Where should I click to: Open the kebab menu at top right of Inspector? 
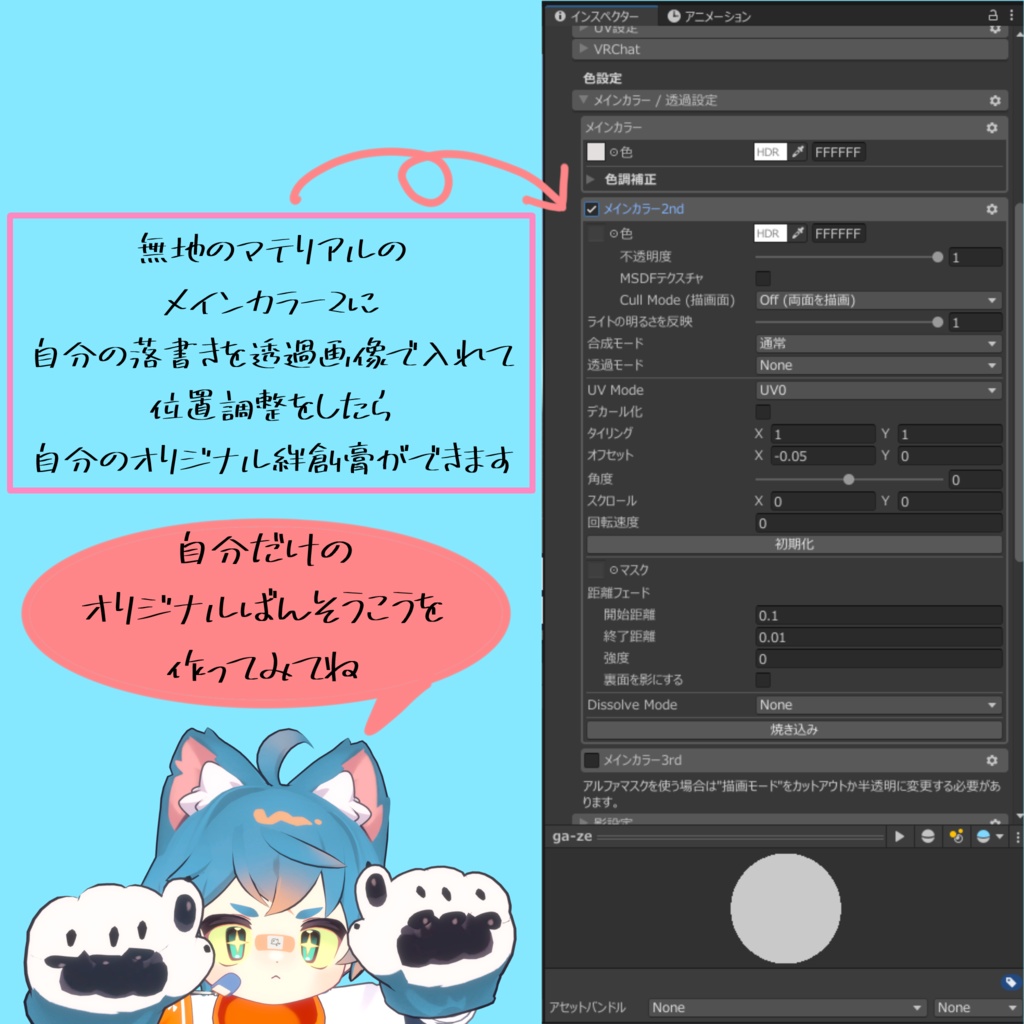click(1013, 17)
